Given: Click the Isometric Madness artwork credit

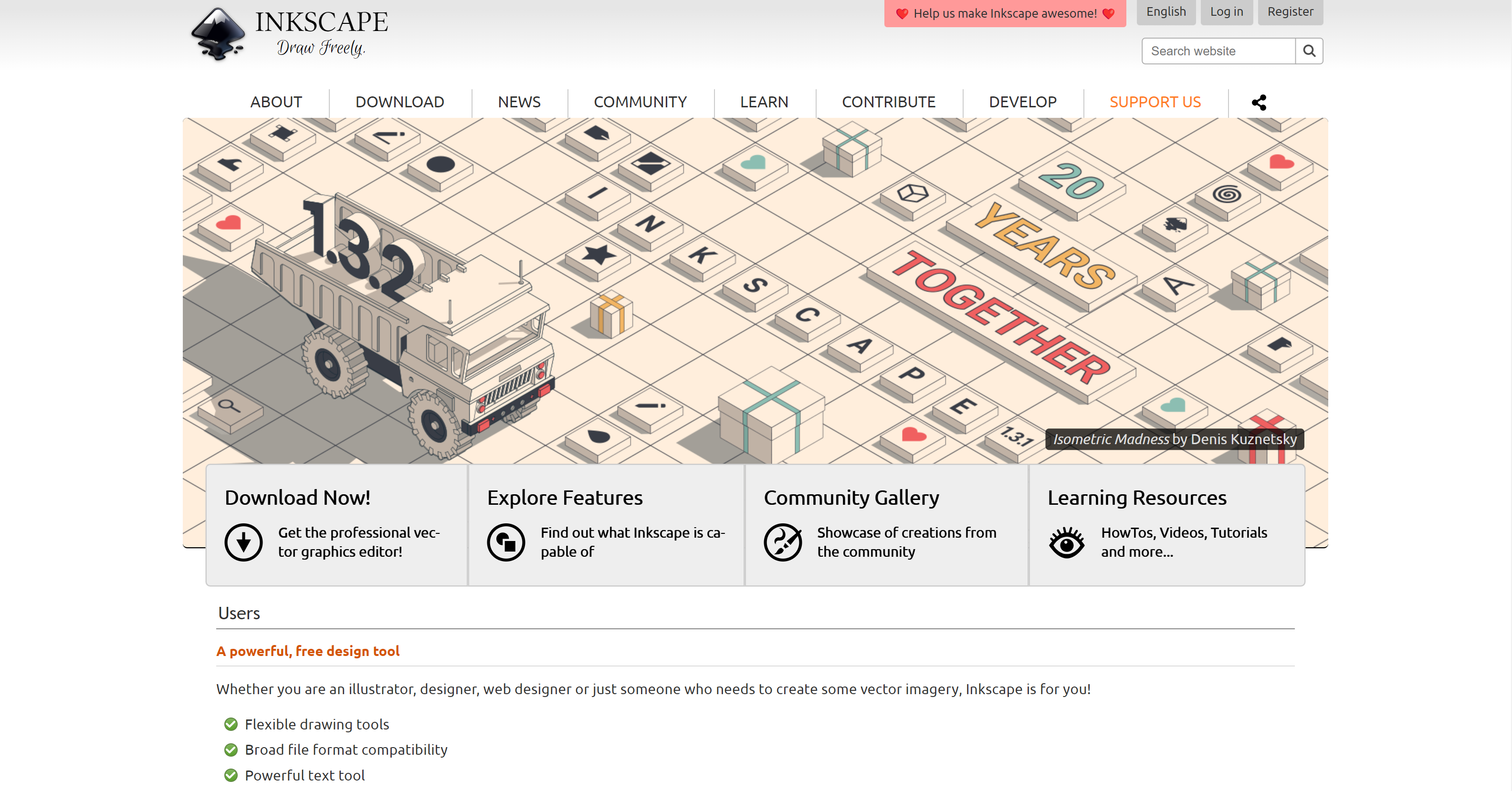Looking at the screenshot, I should pyautogui.click(x=1175, y=439).
